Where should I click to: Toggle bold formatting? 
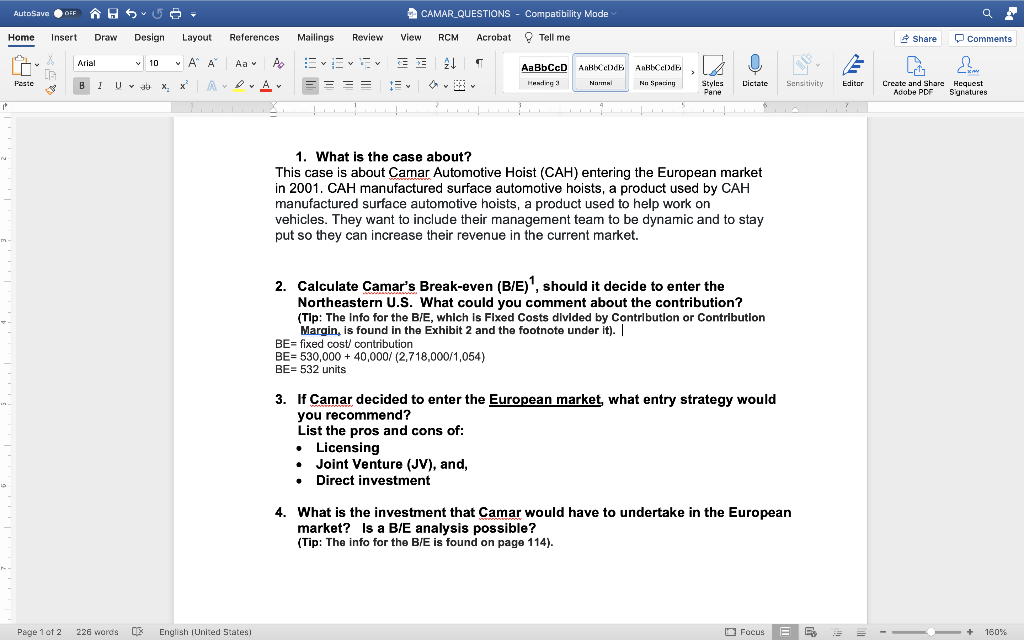pos(81,88)
